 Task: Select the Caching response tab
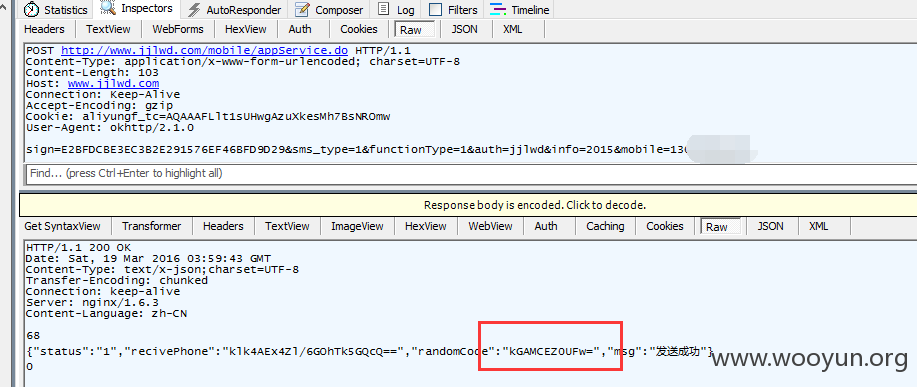[605, 226]
